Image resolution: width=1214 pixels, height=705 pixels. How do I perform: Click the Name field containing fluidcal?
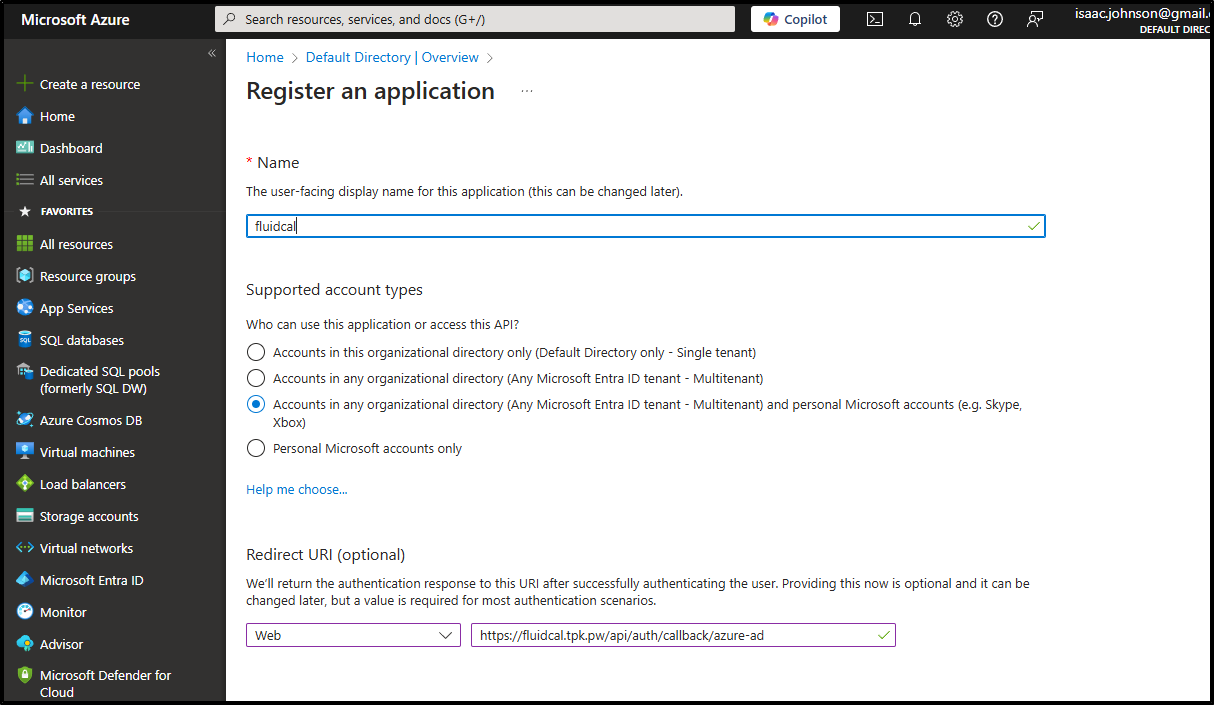pyautogui.click(x=645, y=226)
